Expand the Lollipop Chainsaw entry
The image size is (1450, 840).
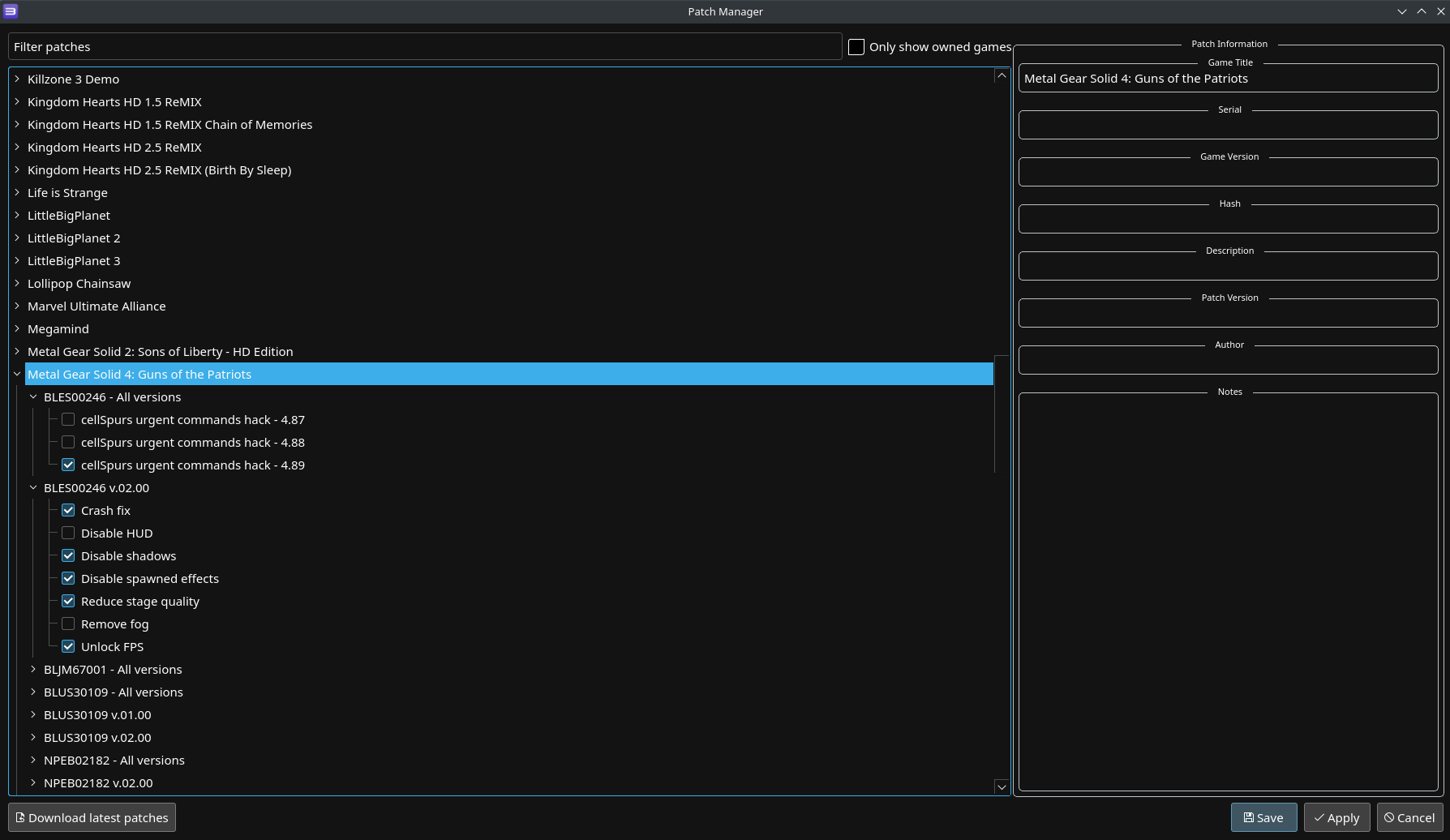tap(17, 284)
